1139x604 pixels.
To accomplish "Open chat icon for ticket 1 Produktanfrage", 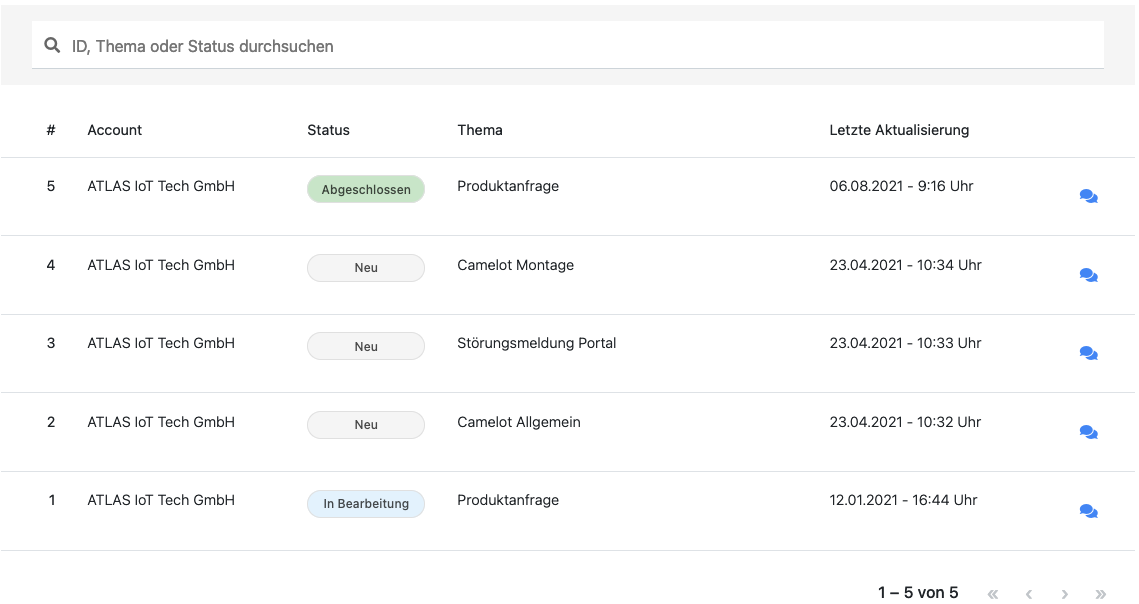I will tap(1088, 511).
